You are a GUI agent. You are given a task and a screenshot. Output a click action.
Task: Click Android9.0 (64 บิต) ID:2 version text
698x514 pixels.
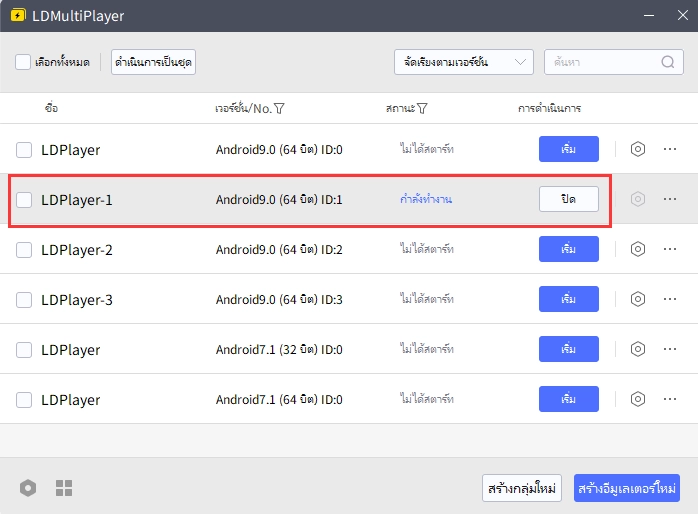point(279,249)
